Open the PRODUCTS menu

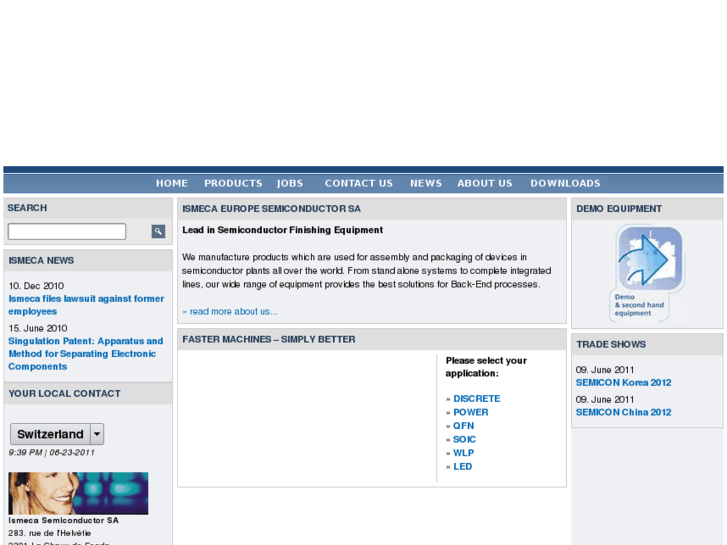(233, 183)
